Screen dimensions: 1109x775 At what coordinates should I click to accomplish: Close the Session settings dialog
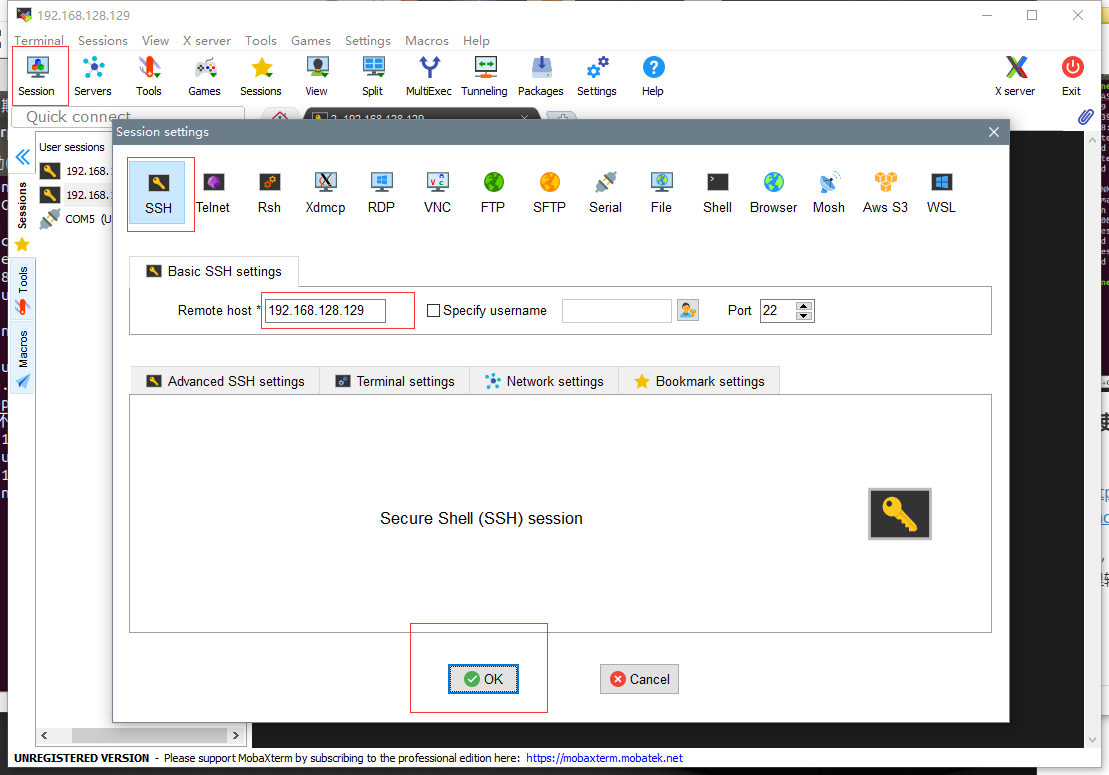click(994, 132)
